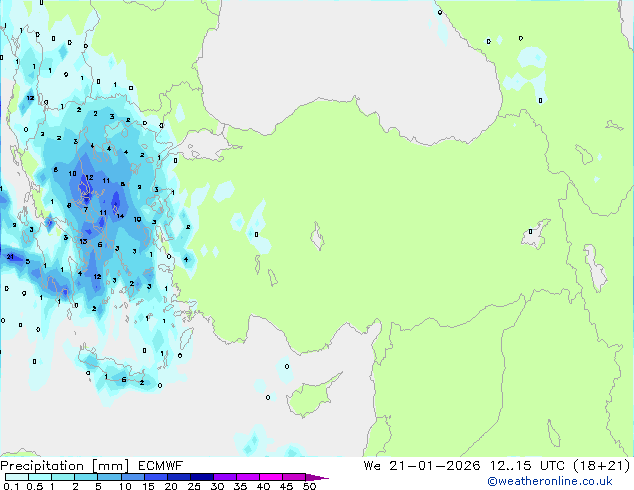Click the '15' legend scale label
This screenshot has width=634, height=490.
tap(148, 486)
